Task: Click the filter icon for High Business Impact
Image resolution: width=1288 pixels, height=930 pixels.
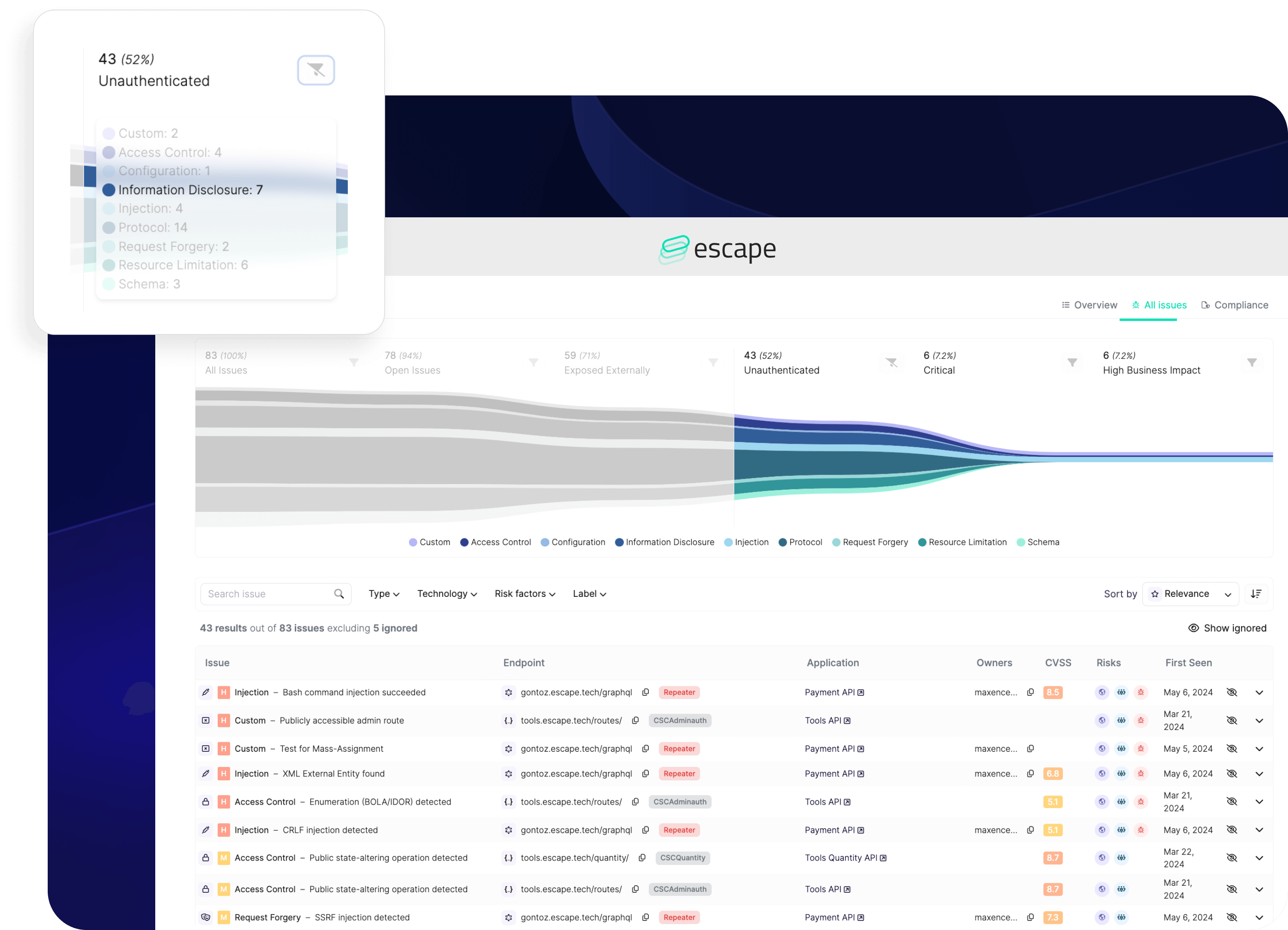Action: tap(1252, 363)
